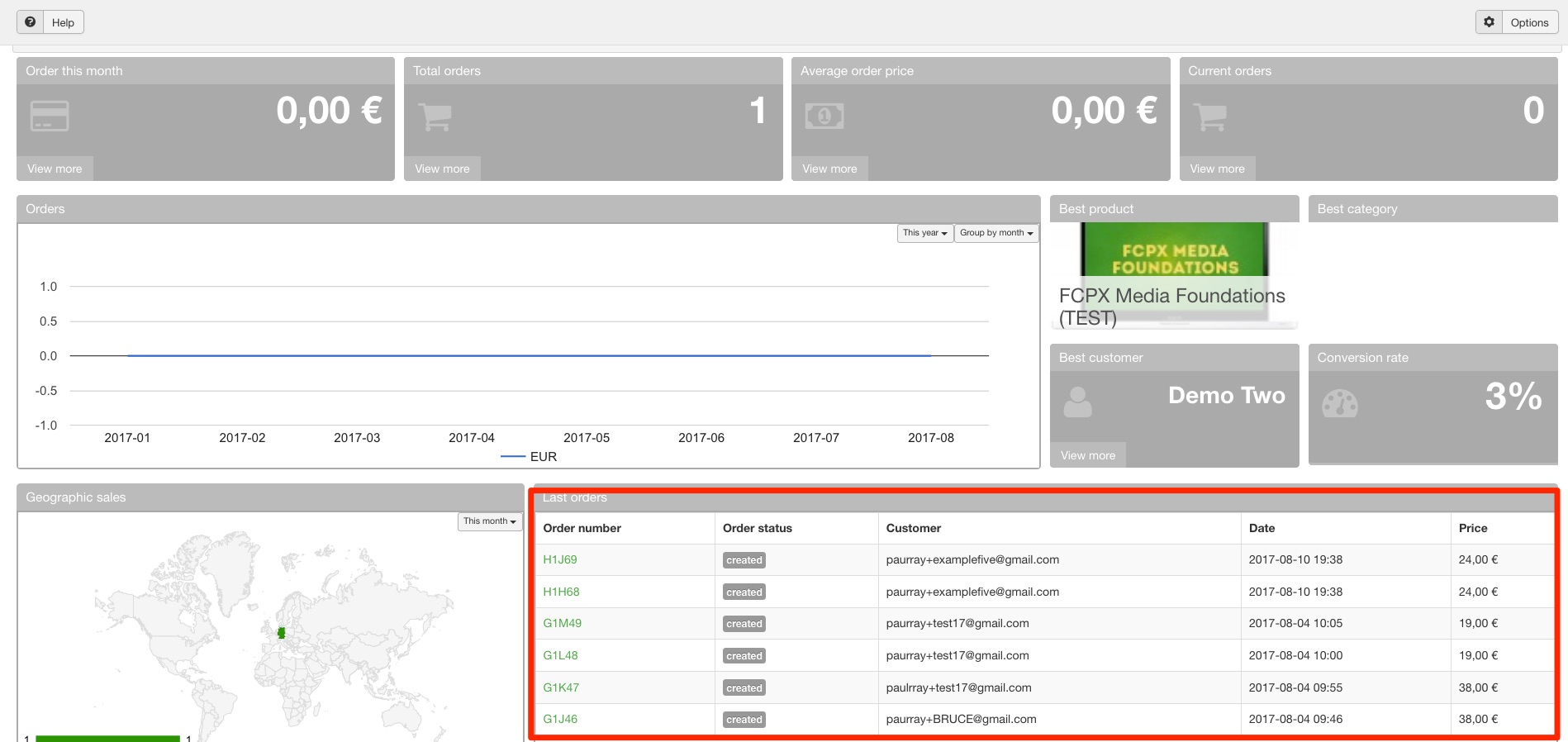Click the date 2017-08-04 09:46
Viewport: 1568px width, 742px height.
[x=1295, y=719]
